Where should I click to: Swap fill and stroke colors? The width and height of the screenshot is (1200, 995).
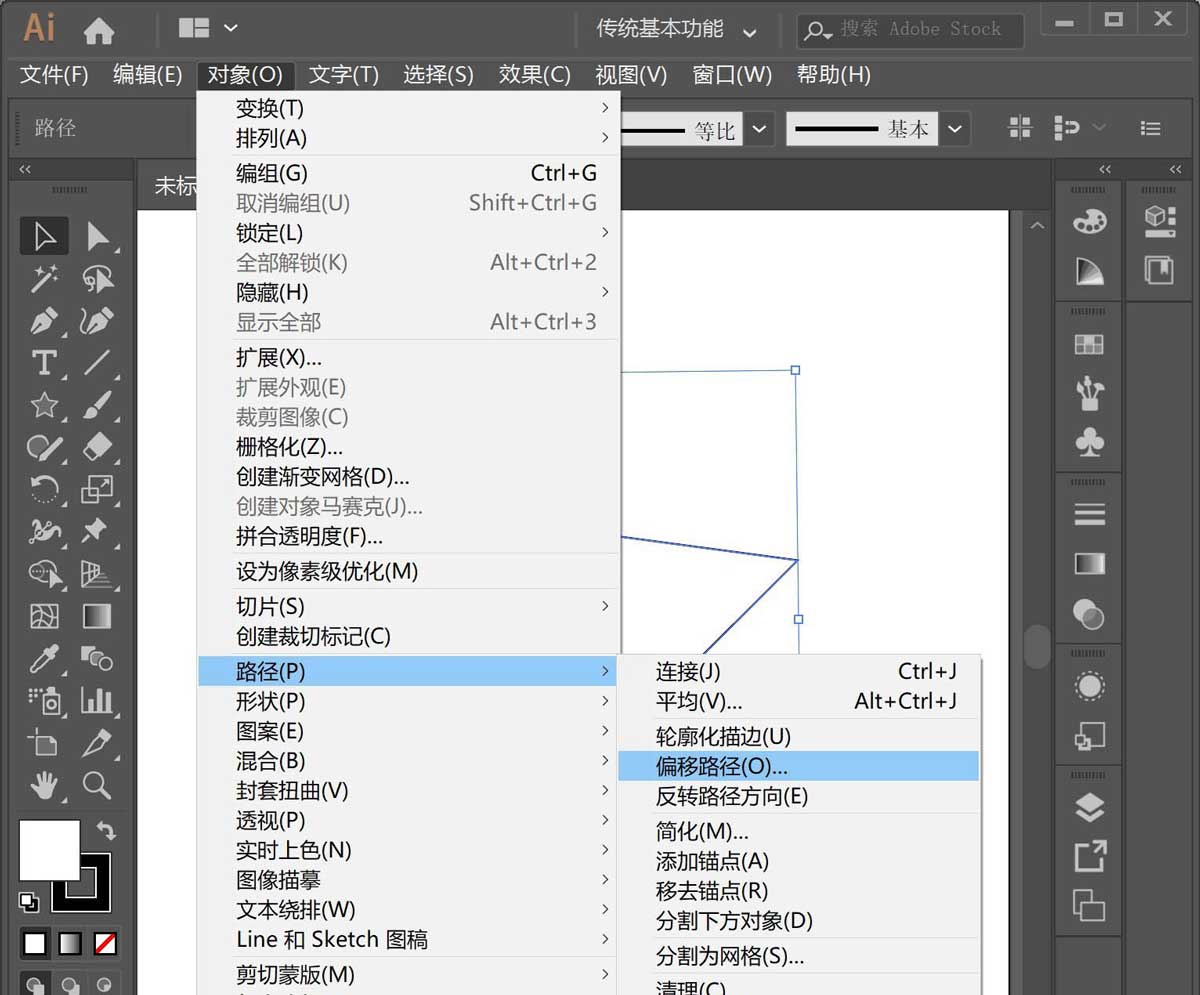tap(105, 830)
